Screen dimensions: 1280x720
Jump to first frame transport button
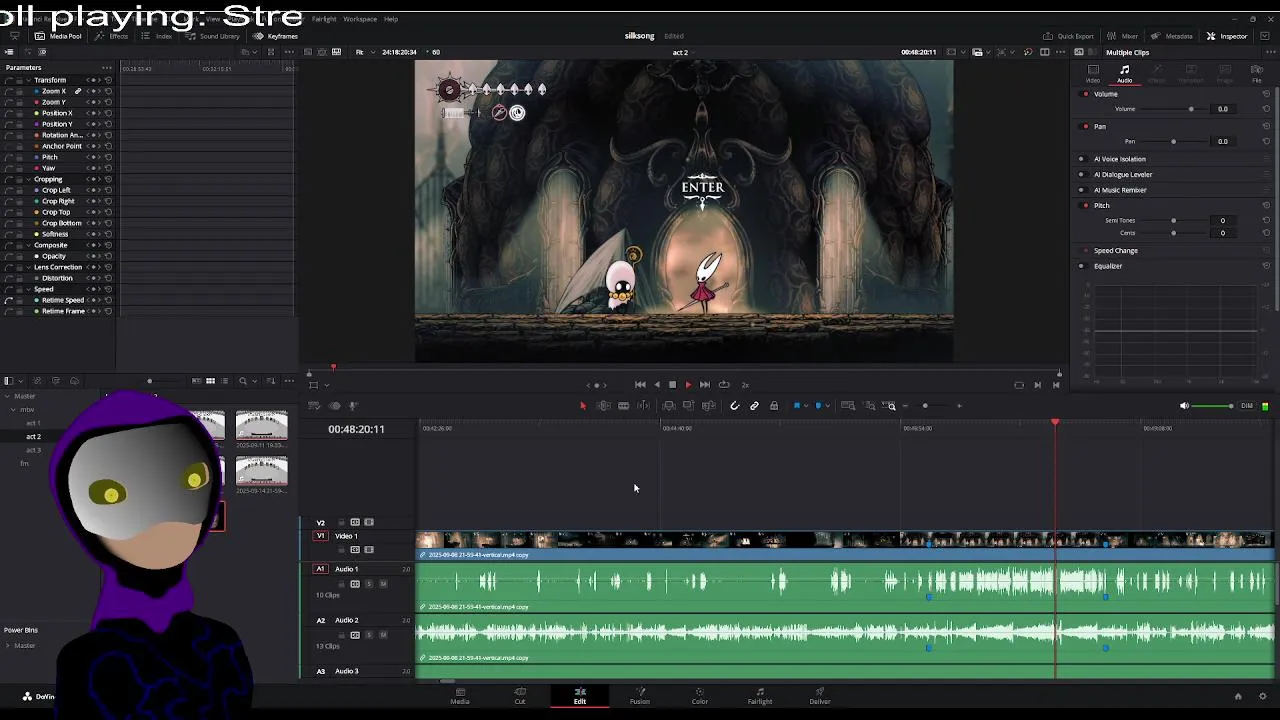640,385
